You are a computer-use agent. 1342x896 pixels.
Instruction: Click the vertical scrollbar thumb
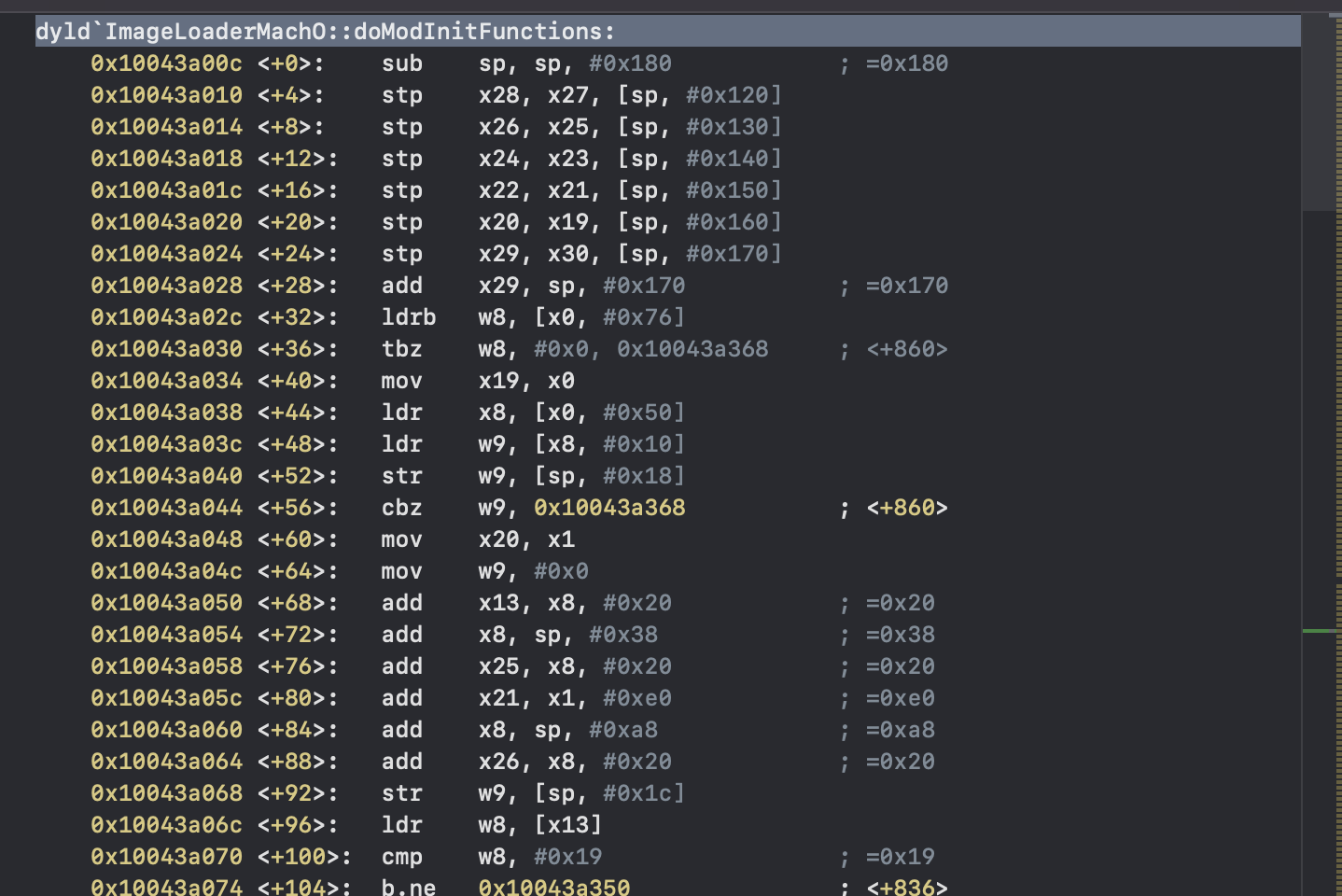[1319, 113]
